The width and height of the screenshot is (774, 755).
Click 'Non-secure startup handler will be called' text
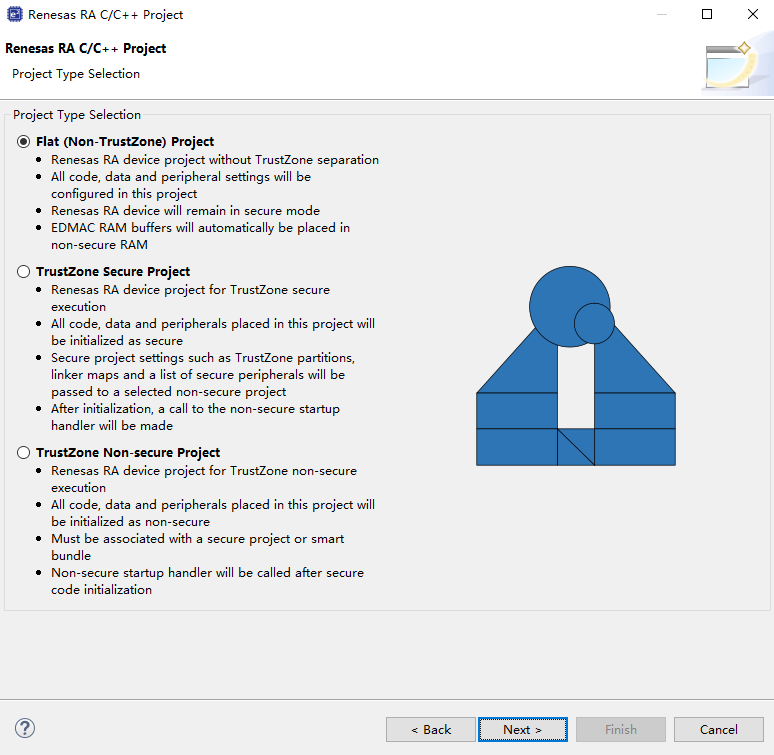tap(171, 573)
